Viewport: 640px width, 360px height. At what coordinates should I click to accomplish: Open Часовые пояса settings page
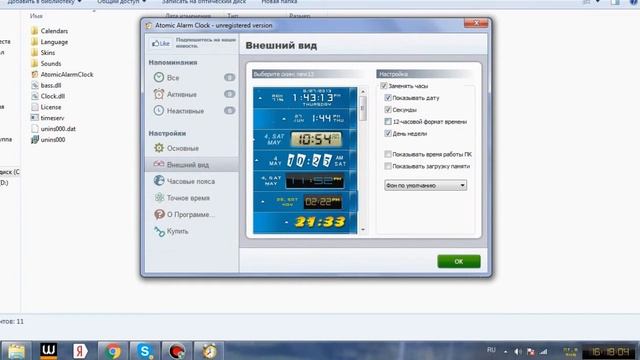click(192, 181)
